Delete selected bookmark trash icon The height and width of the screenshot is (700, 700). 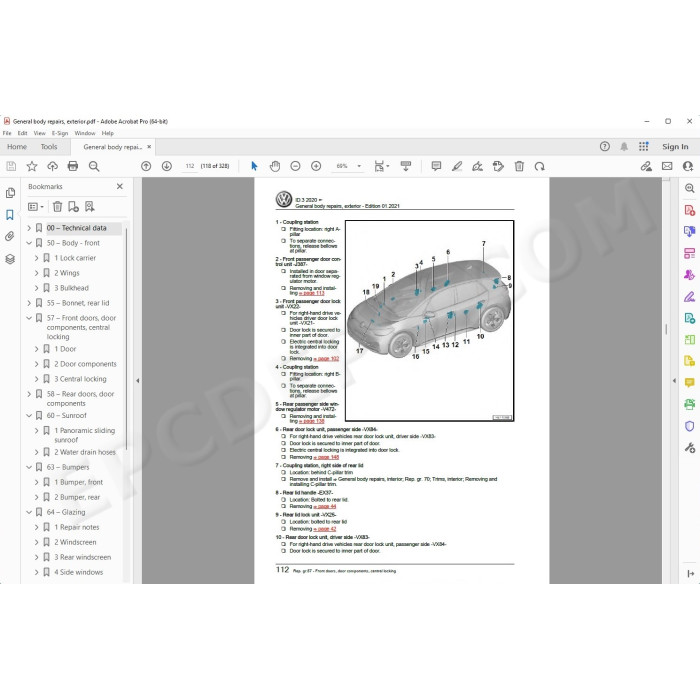tap(57, 206)
